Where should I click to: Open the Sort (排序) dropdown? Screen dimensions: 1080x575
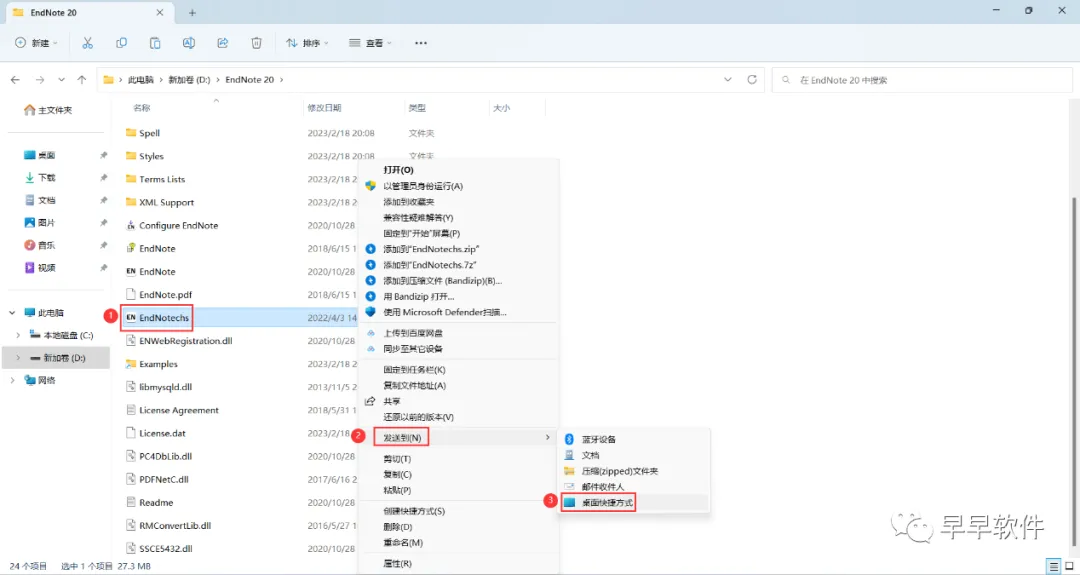pos(307,43)
